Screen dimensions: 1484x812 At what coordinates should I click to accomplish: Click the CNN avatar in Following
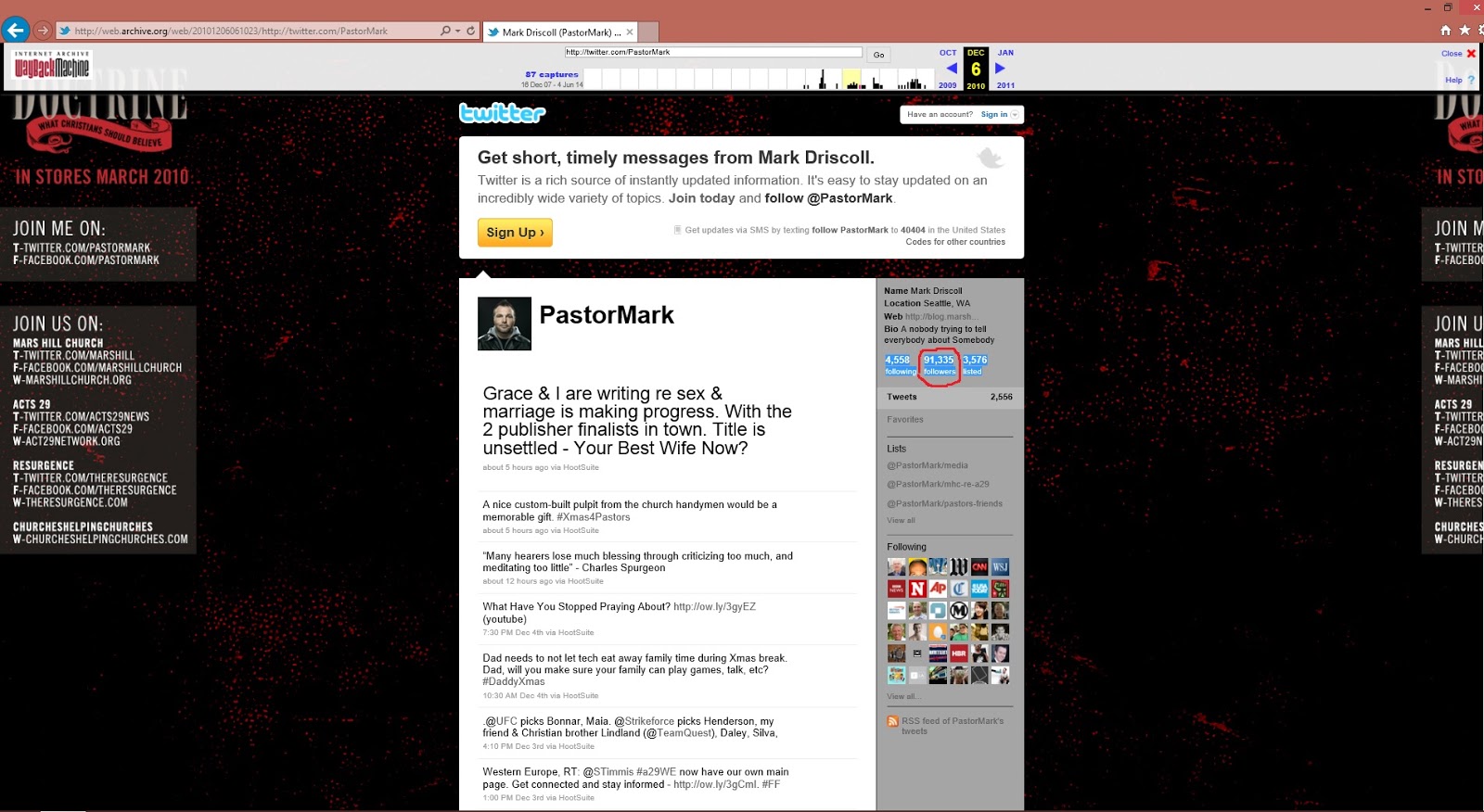(x=979, y=566)
